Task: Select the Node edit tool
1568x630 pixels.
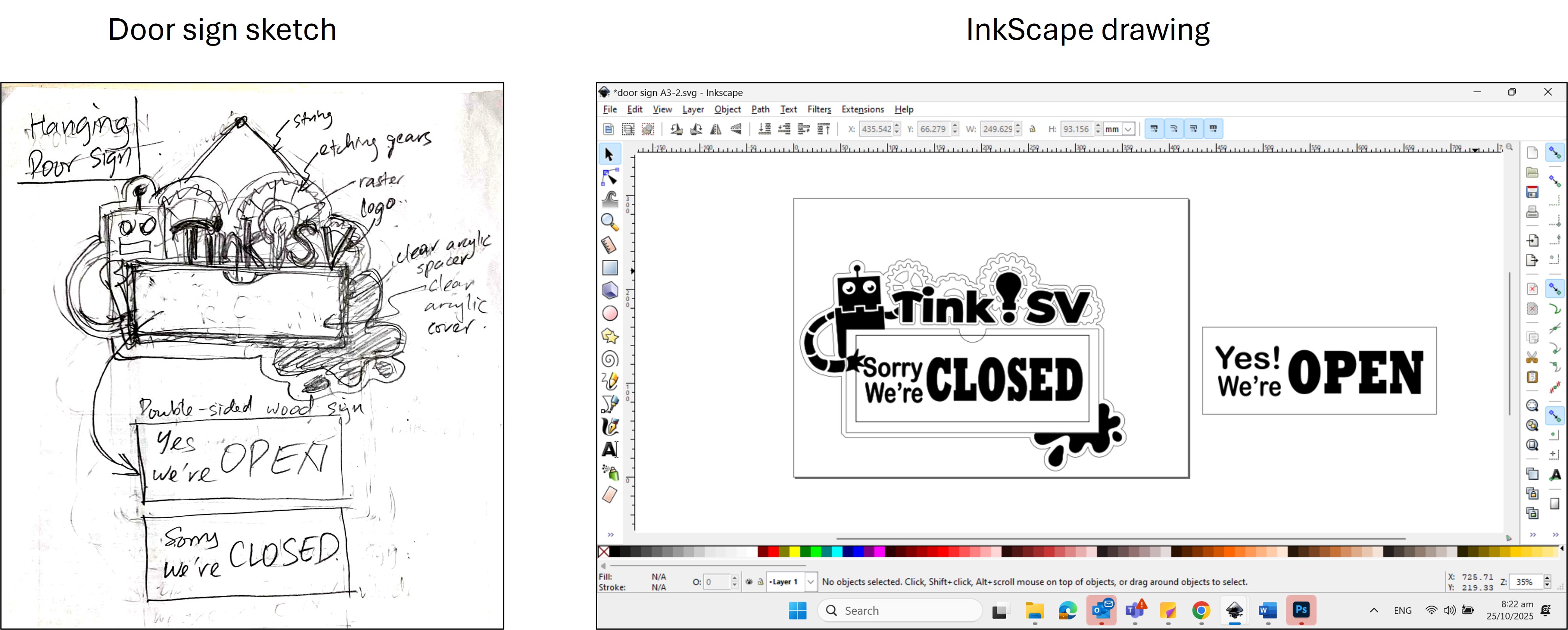Action: click(610, 176)
